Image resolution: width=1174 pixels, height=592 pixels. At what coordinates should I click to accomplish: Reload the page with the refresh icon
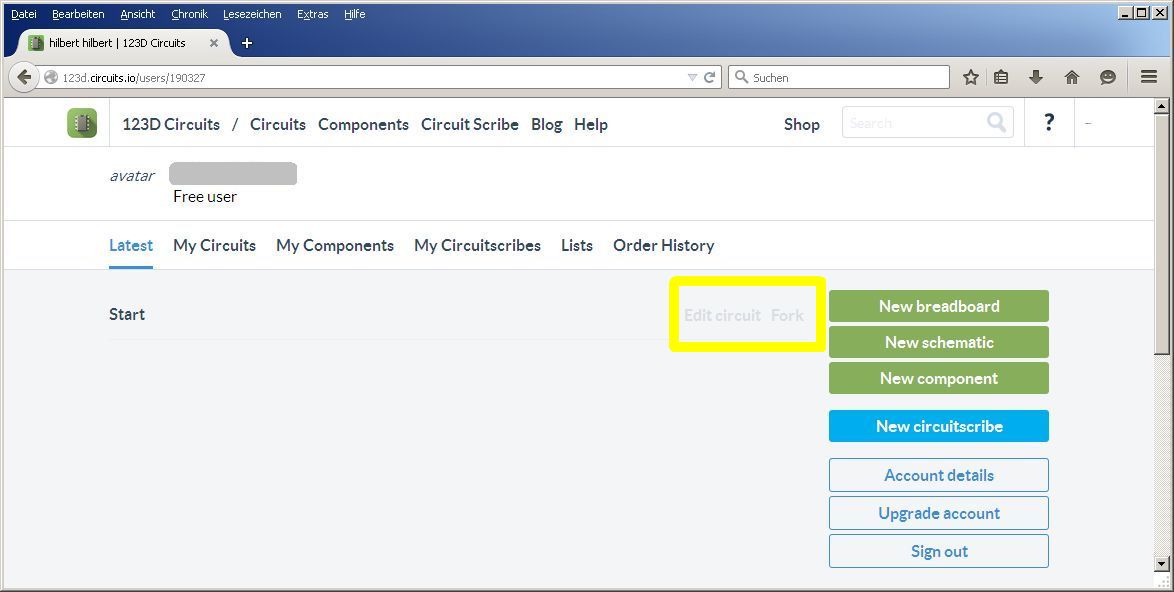710,77
